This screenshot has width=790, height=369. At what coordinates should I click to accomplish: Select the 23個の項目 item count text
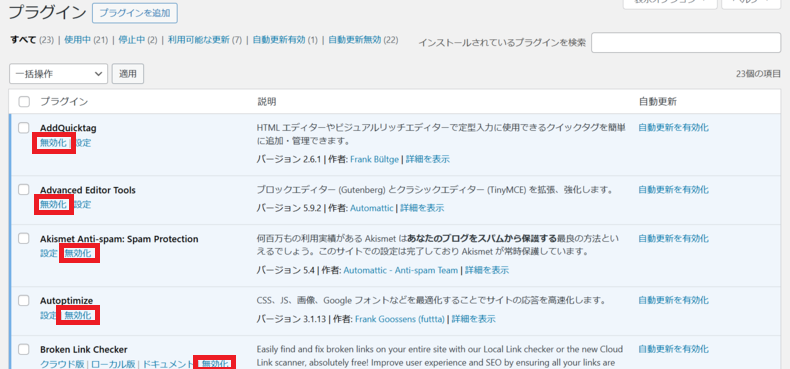pyautogui.click(x=758, y=74)
